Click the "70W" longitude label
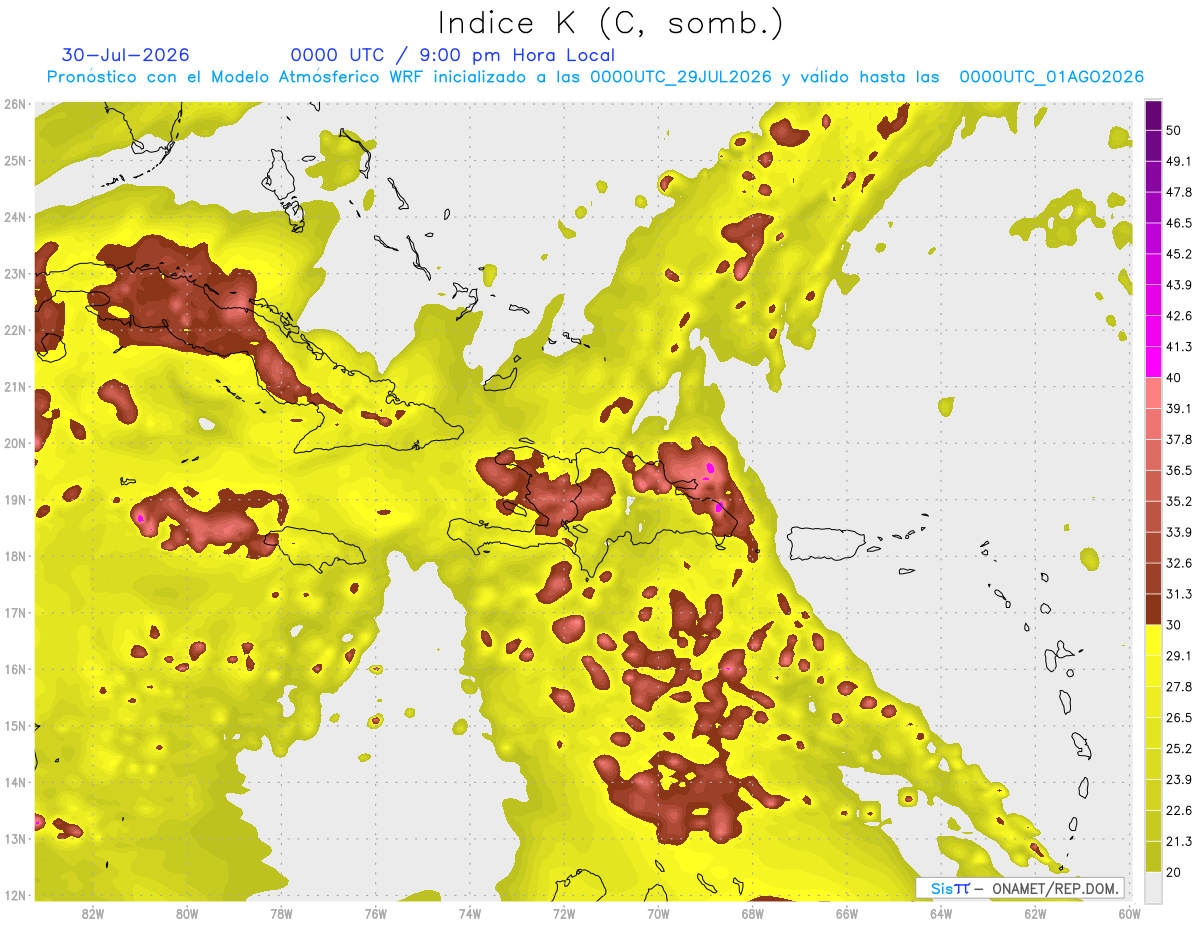The height and width of the screenshot is (927, 1200). pyautogui.click(x=658, y=914)
